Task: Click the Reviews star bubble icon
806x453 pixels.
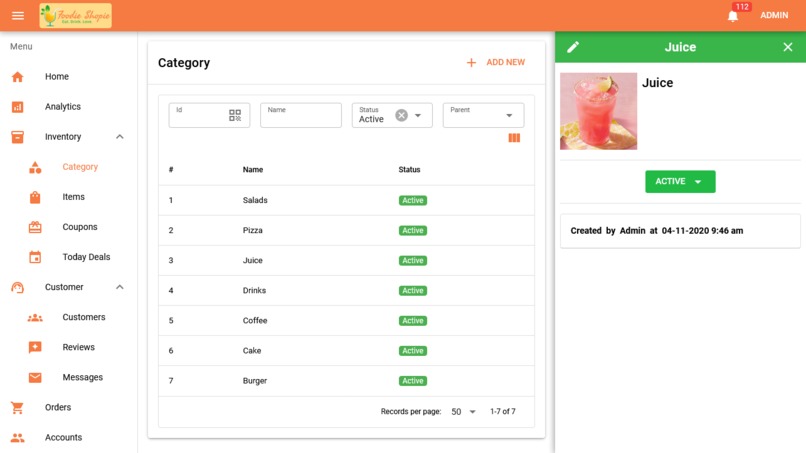Action: tap(35, 348)
